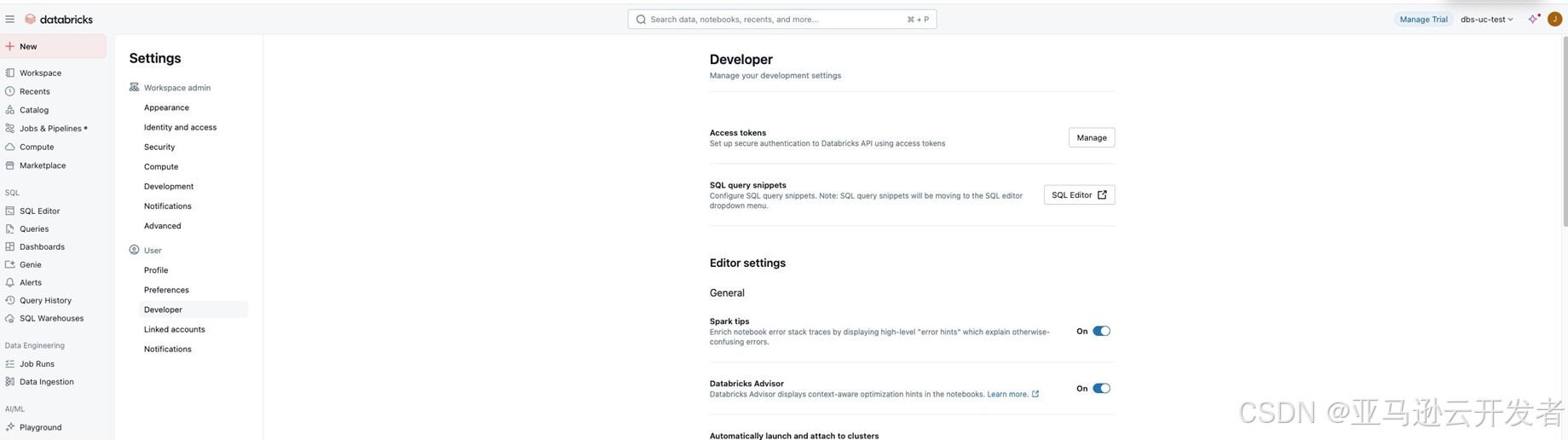Click the global search field
1568x440 pixels.
781,19
